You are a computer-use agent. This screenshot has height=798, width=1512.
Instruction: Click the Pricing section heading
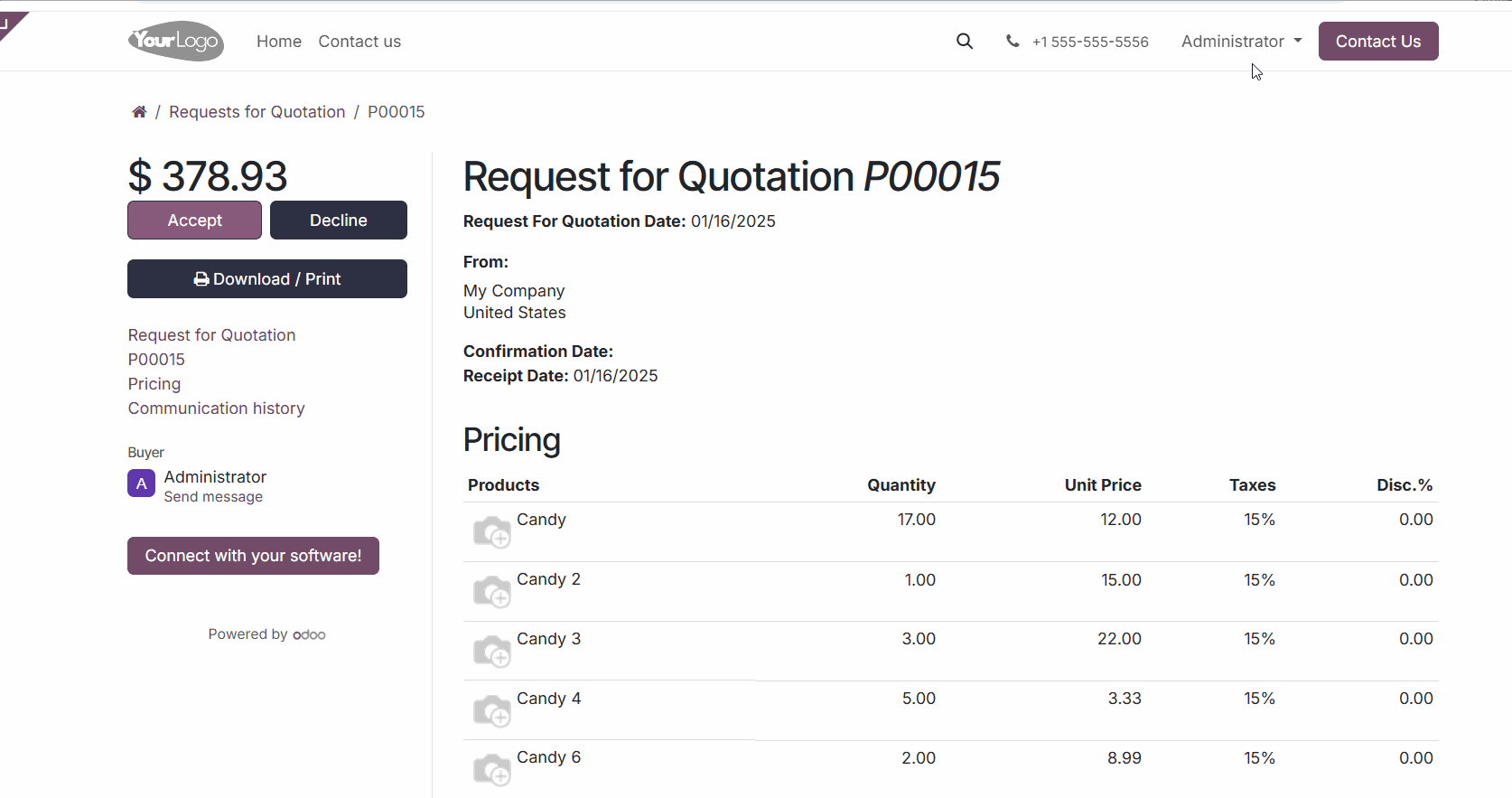click(511, 440)
